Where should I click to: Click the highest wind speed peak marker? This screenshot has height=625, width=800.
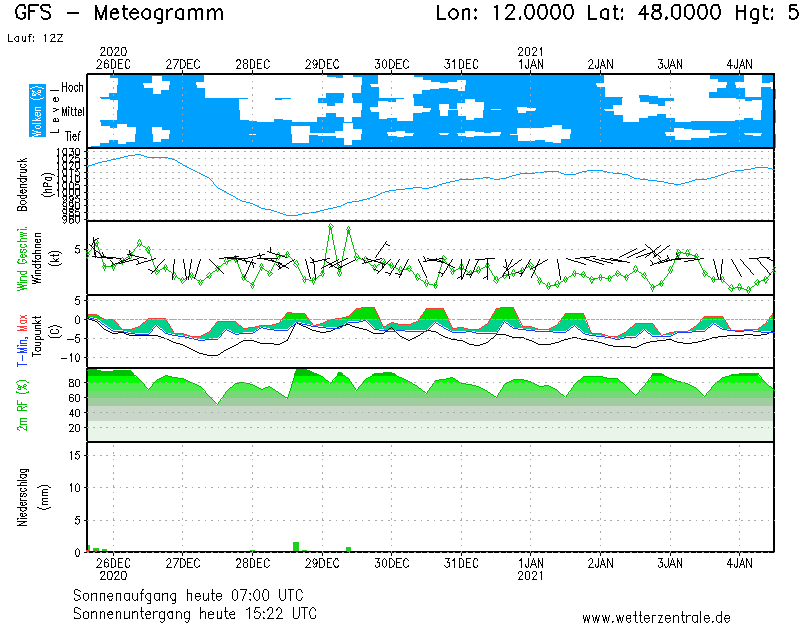click(331, 226)
